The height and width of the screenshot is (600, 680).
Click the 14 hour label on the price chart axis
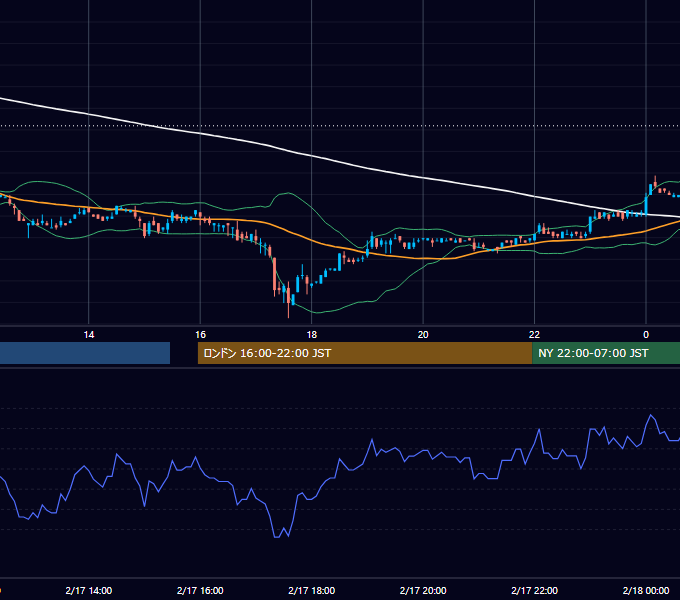88,335
